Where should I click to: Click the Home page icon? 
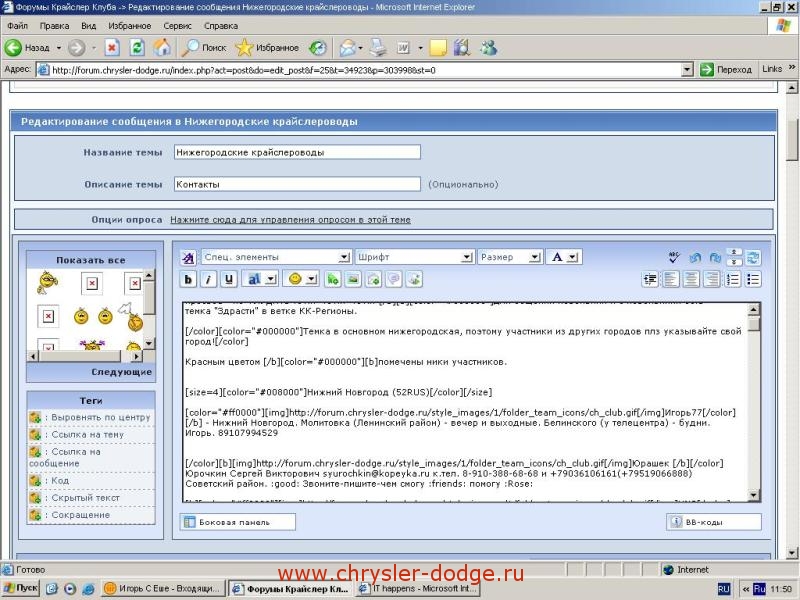162,47
